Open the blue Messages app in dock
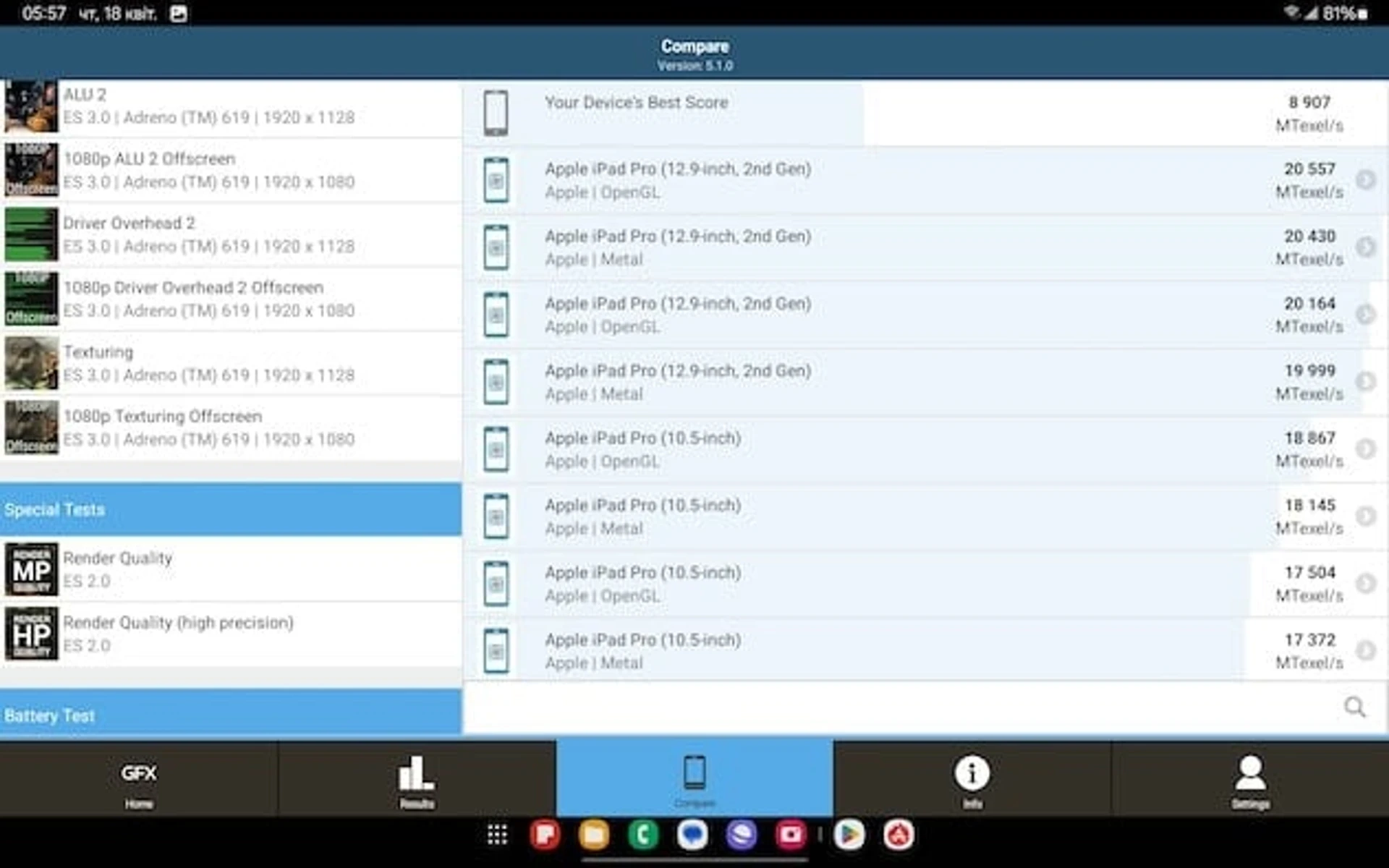 (692, 835)
